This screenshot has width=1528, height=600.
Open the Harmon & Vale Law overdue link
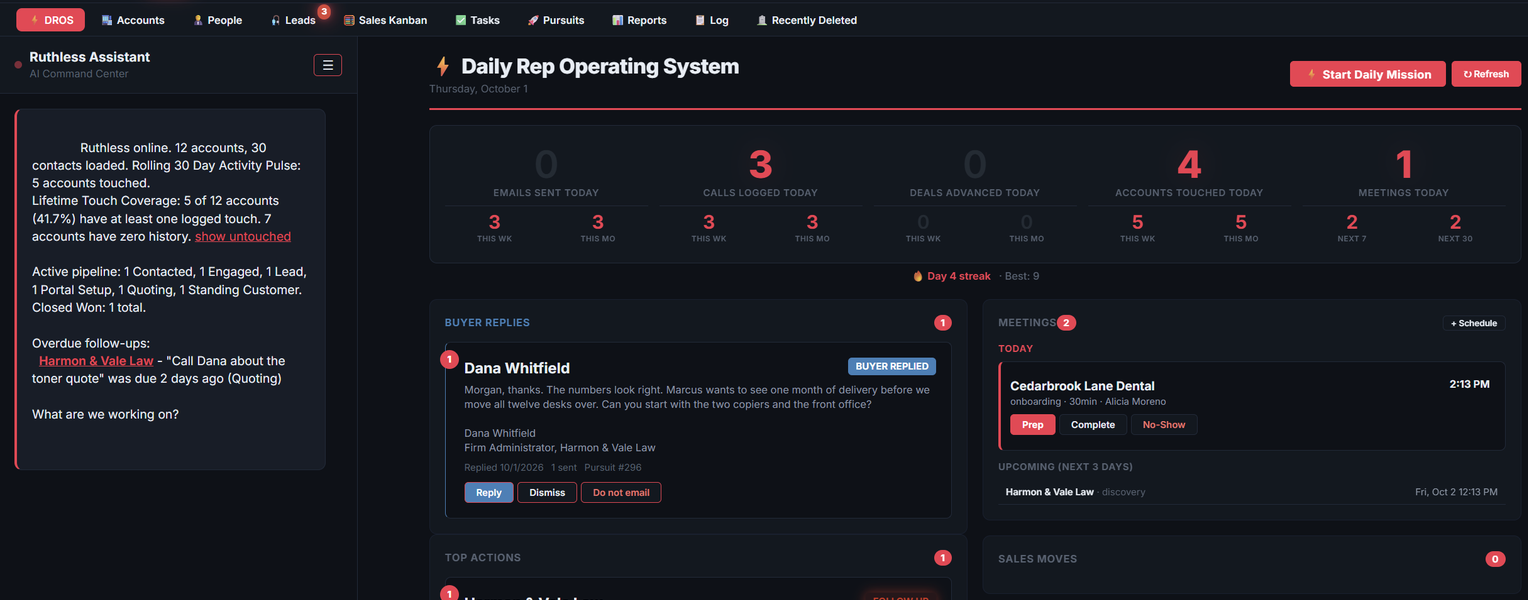[x=96, y=361]
